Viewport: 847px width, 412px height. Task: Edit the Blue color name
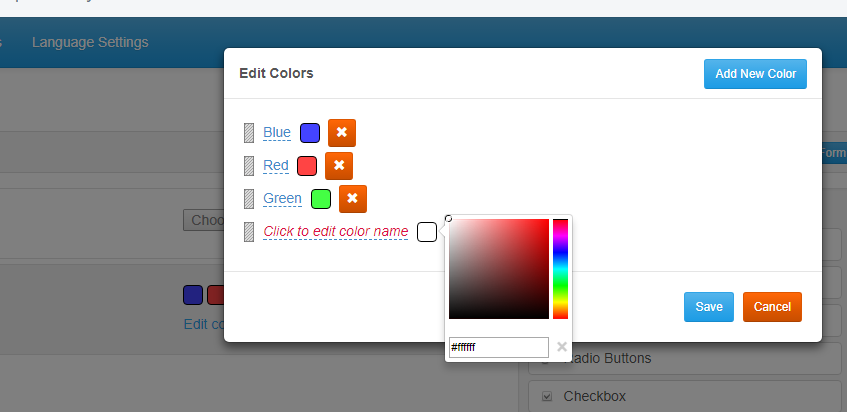(277, 132)
